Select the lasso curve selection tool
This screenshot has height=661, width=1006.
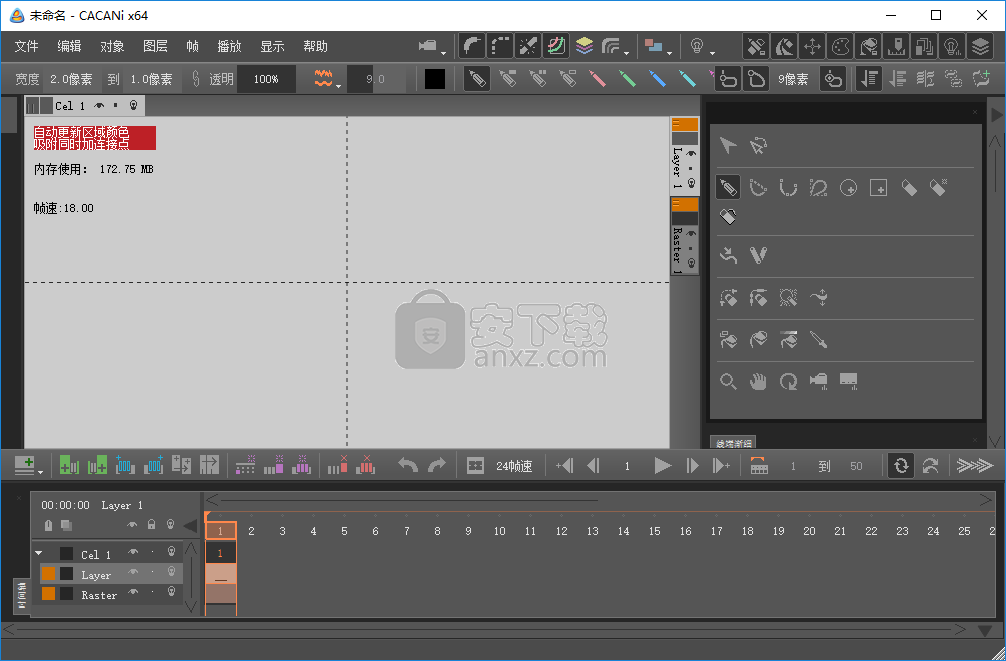(758, 146)
